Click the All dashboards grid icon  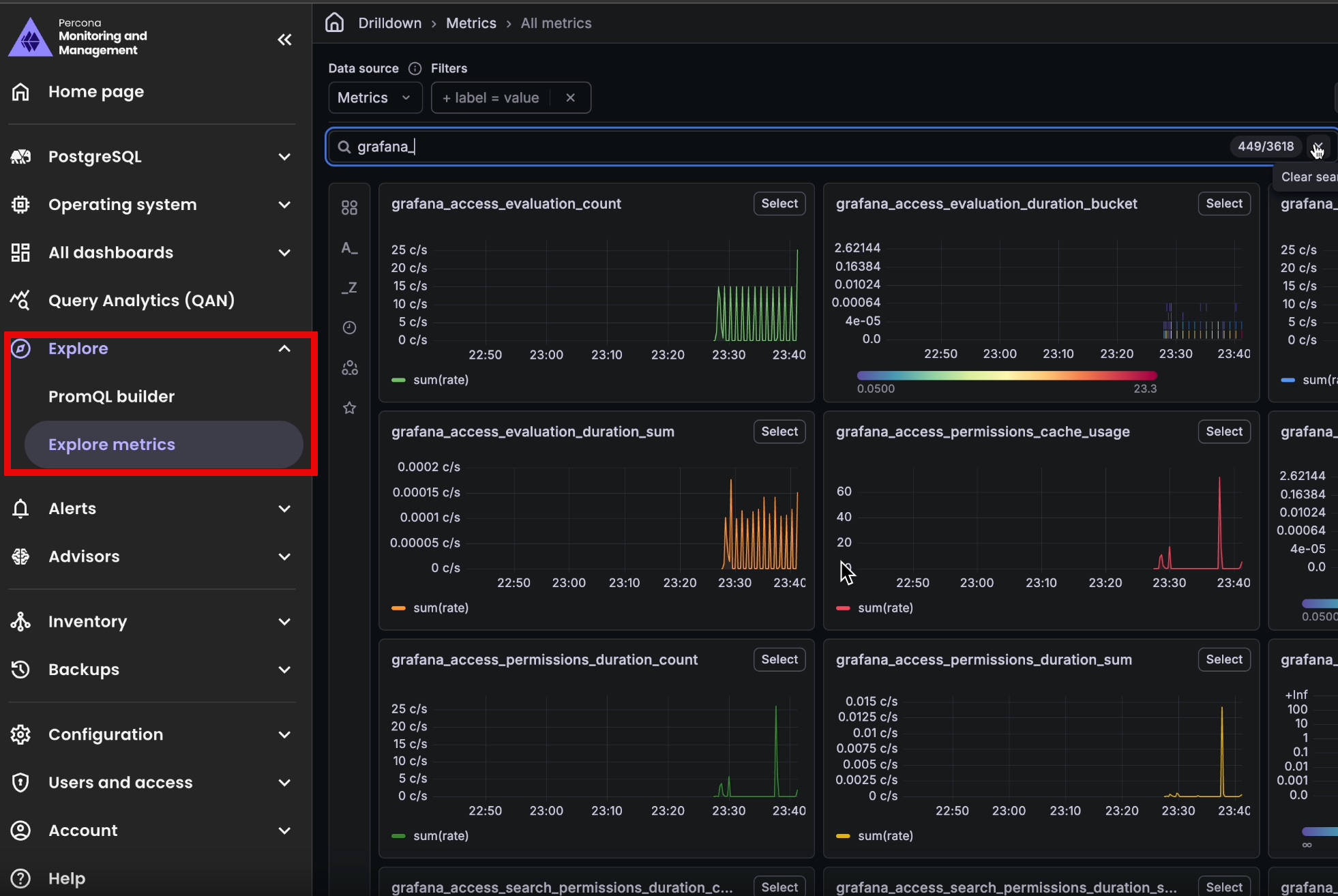point(20,252)
